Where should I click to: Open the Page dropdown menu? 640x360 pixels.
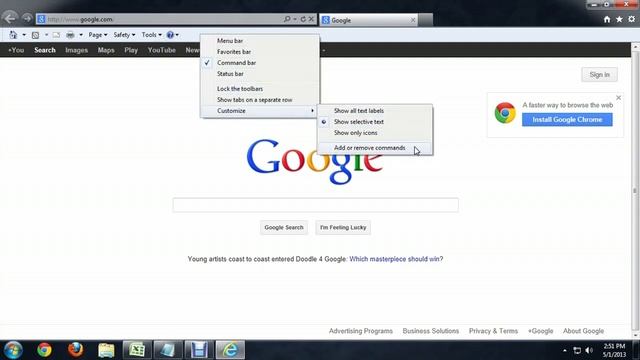pos(98,35)
